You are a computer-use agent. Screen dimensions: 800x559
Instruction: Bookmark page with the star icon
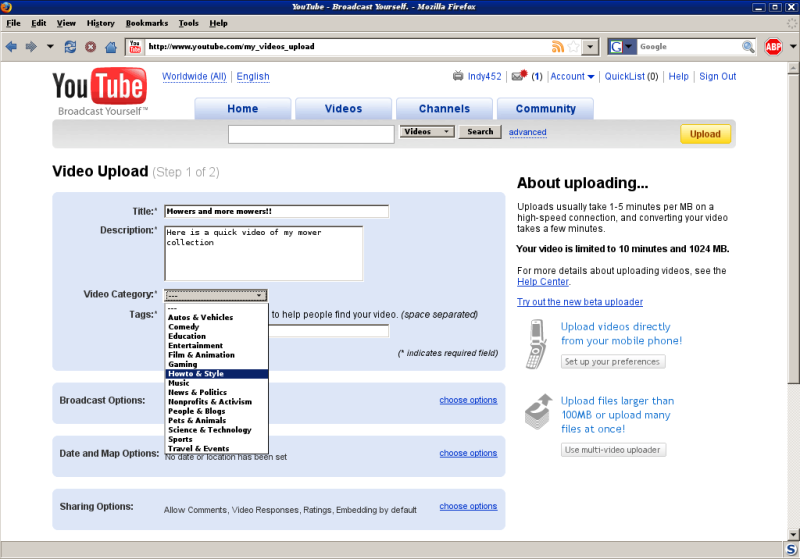573,47
